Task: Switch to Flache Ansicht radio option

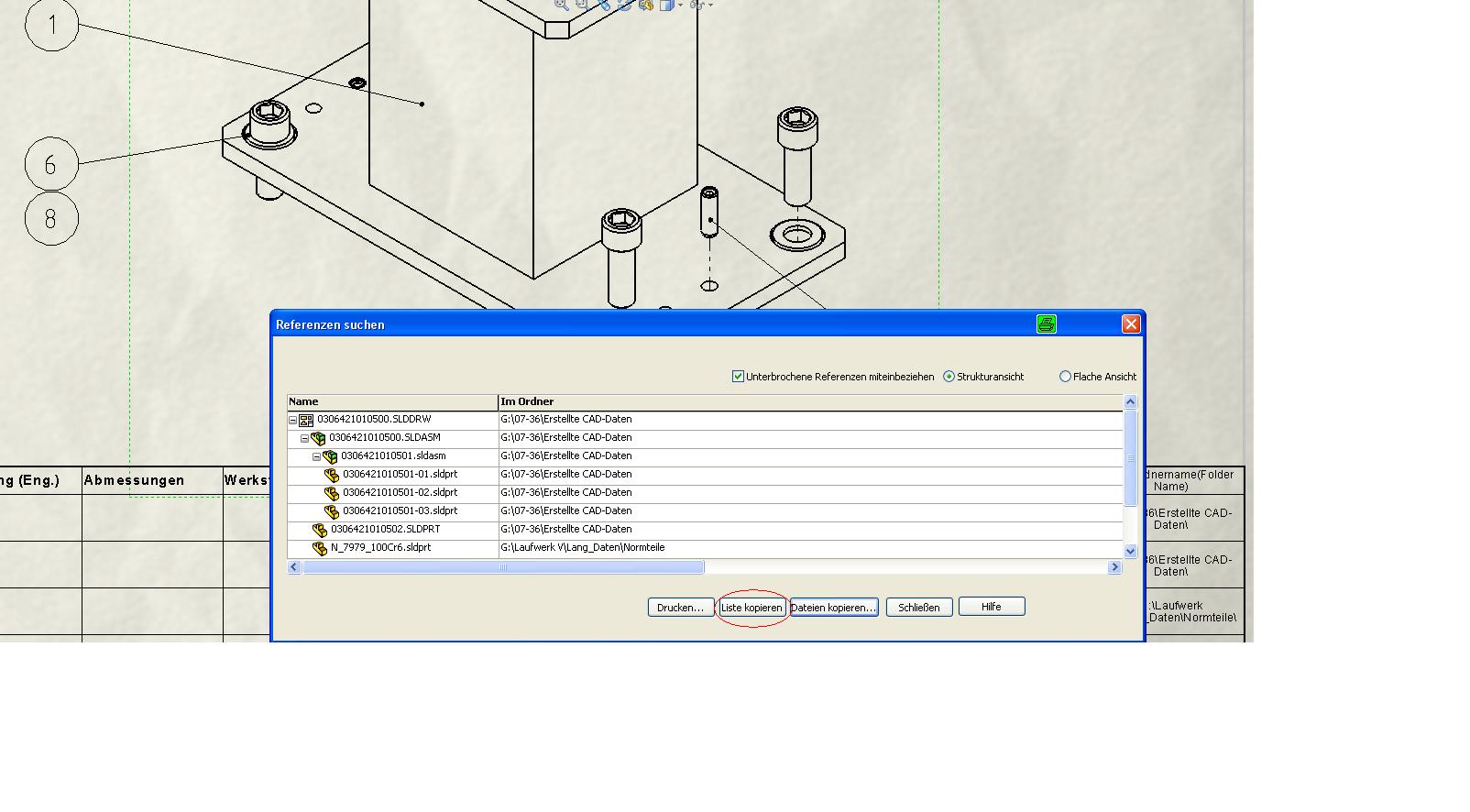Action: (x=1065, y=377)
